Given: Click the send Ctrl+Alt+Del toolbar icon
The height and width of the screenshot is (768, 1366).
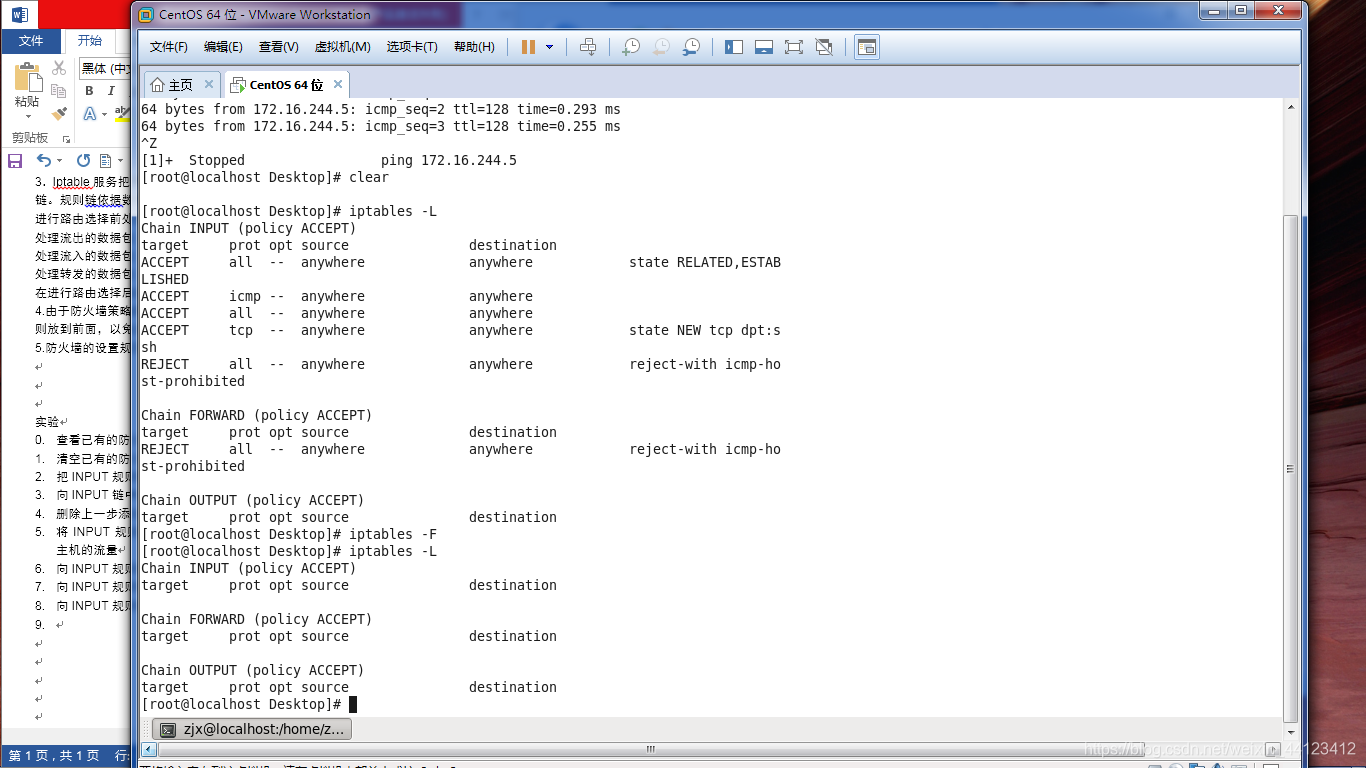Looking at the screenshot, I should (x=588, y=47).
